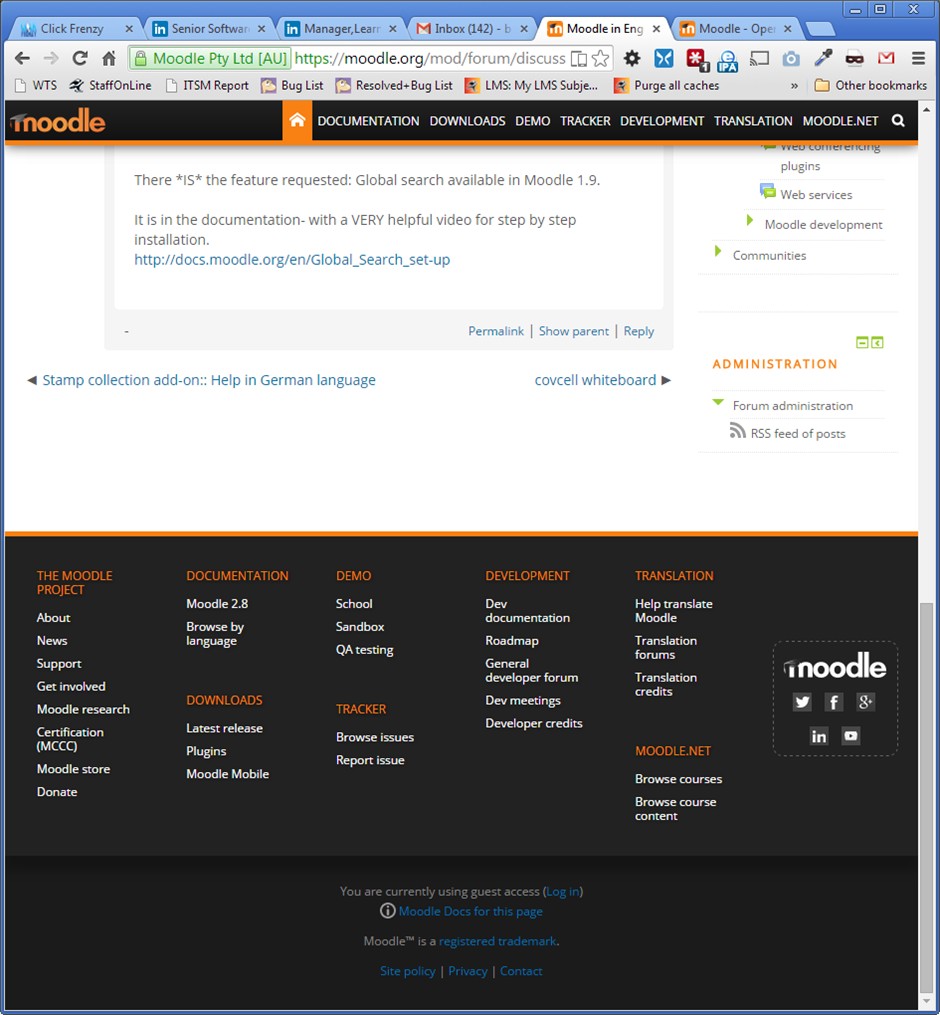Image resolution: width=940 pixels, height=1015 pixels.
Task: Open the Purge all caches bookmark
Action: coord(667,85)
